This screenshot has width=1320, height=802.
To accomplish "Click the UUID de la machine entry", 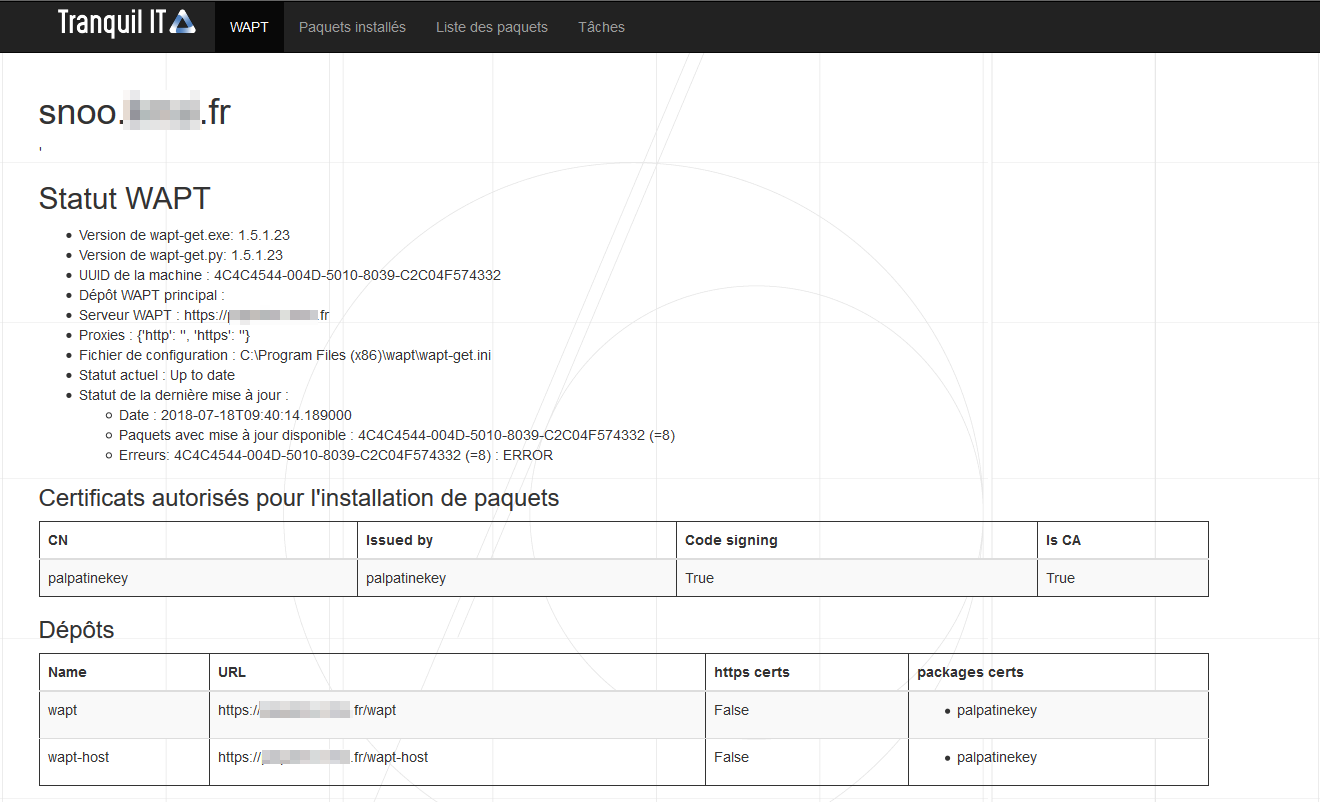I will pyautogui.click(x=290, y=275).
